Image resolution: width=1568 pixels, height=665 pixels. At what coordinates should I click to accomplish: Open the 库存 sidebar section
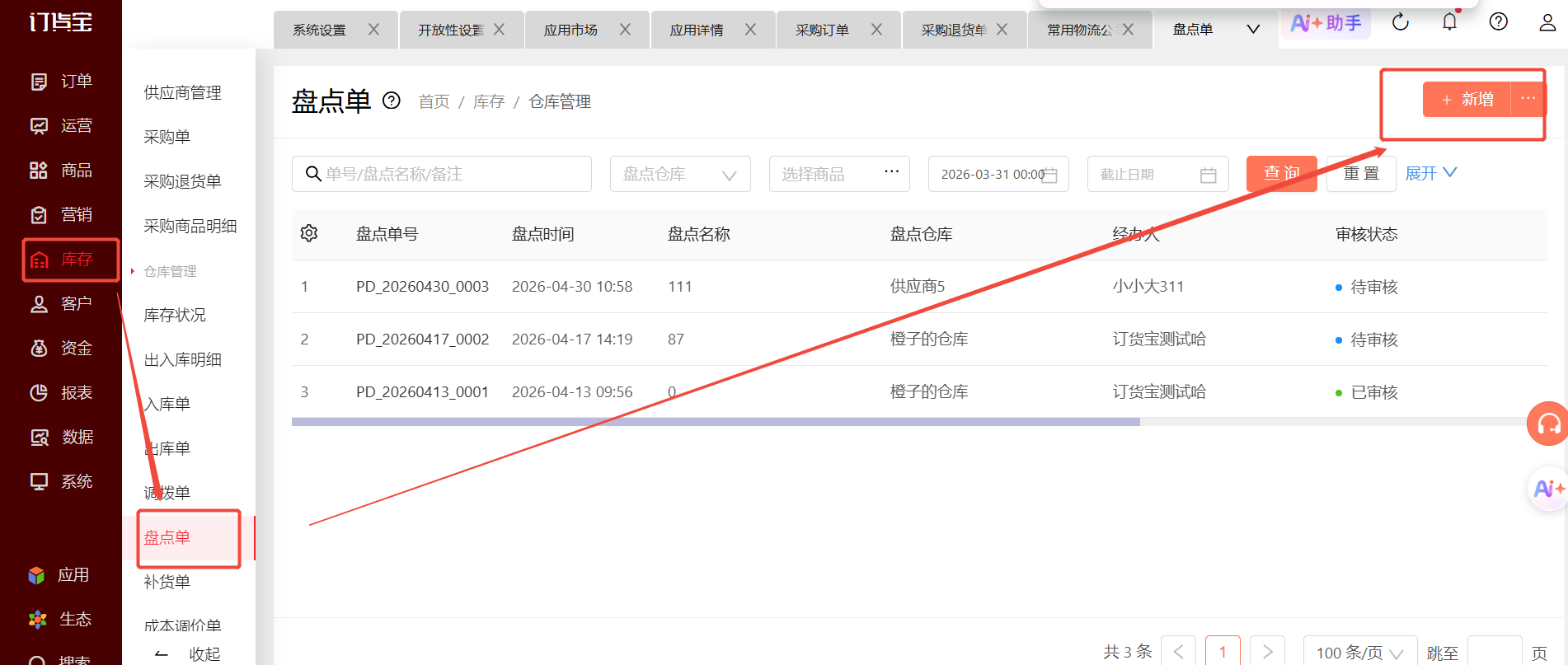(61, 260)
